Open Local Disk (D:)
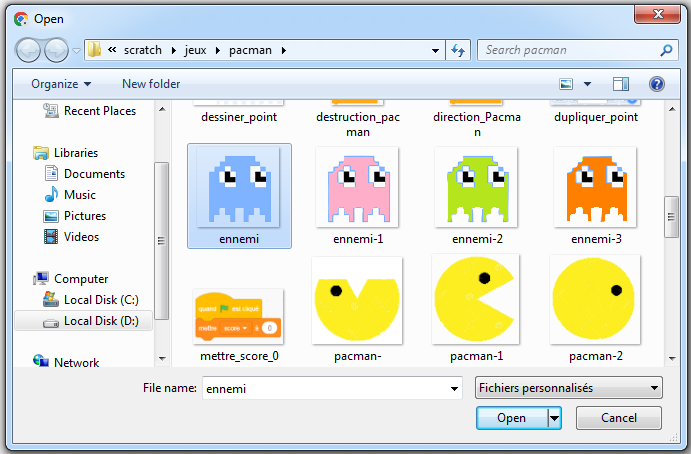The image size is (691, 454). tap(101, 321)
